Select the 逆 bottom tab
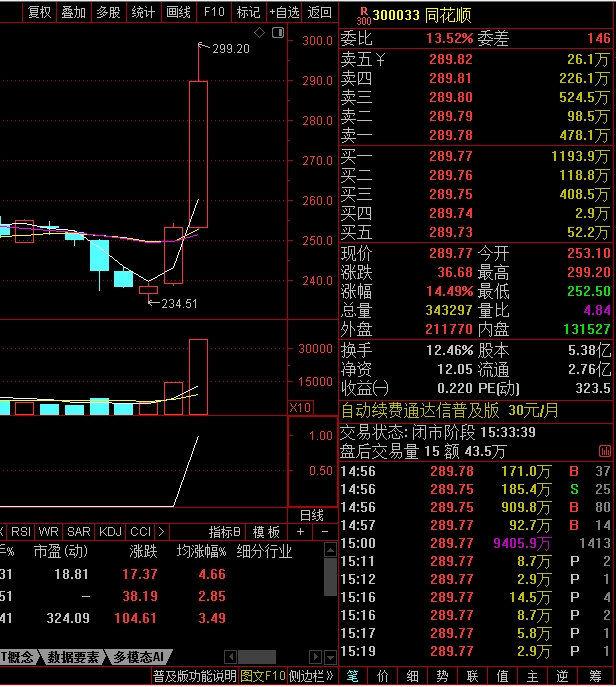 [563, 676]
